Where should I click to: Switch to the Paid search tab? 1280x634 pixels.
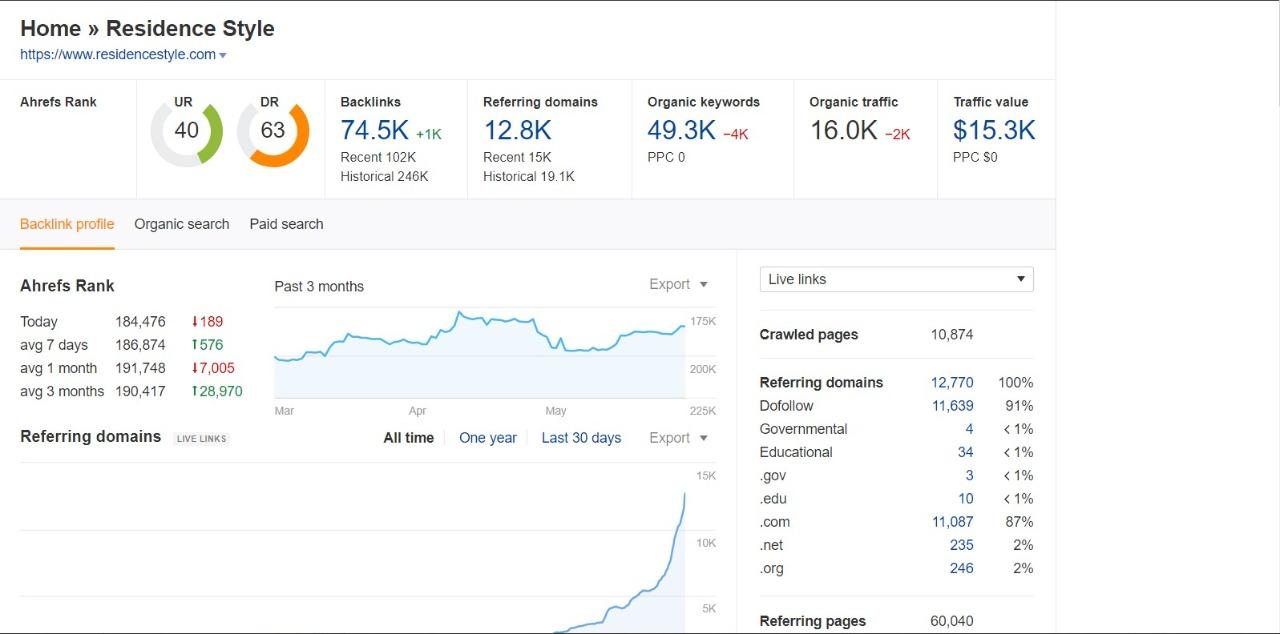coord(286,223)
